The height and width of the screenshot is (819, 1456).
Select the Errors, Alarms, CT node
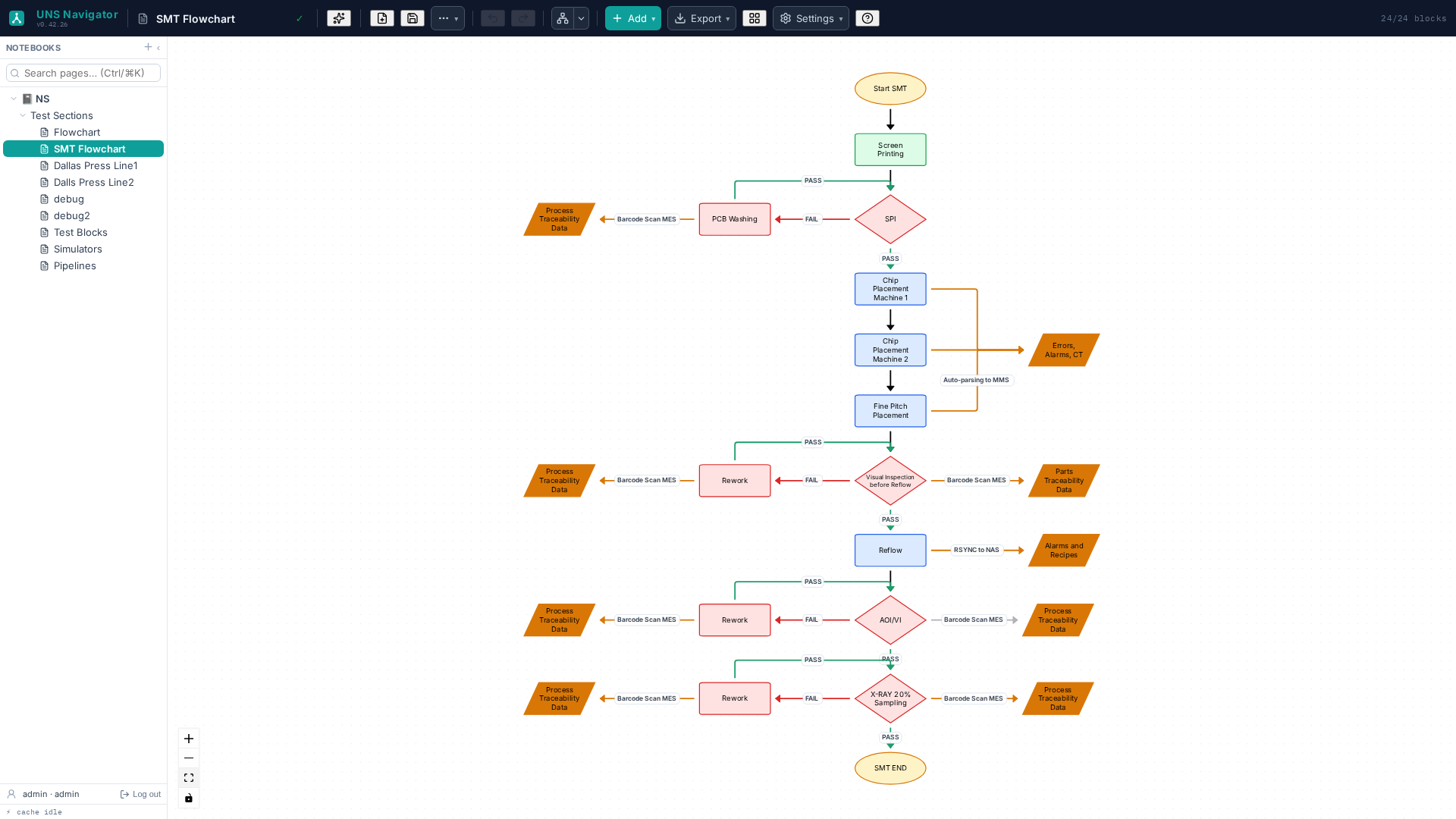pos(1064,350)
